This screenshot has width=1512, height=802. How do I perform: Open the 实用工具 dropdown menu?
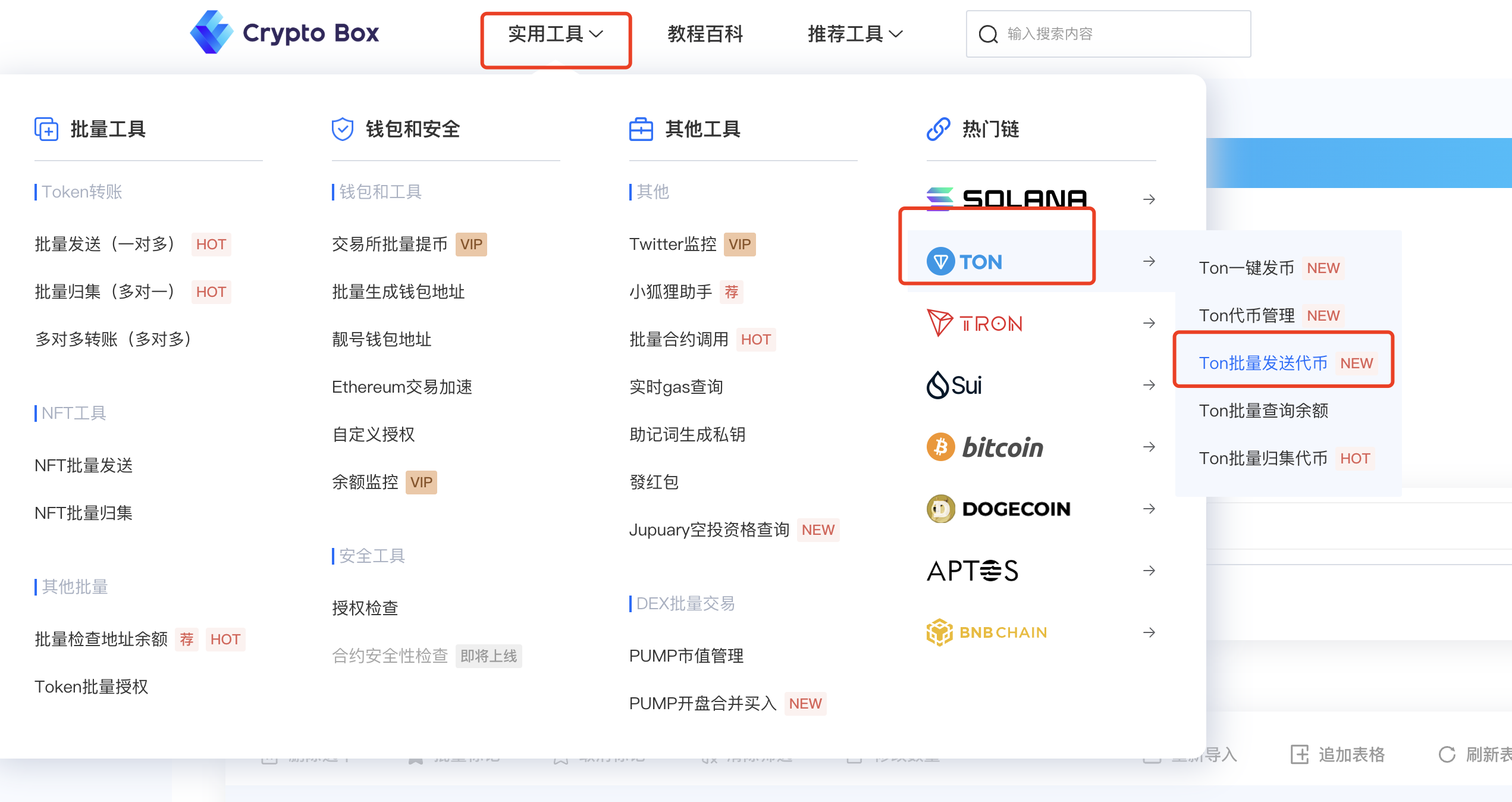click(x=556, y=34)
